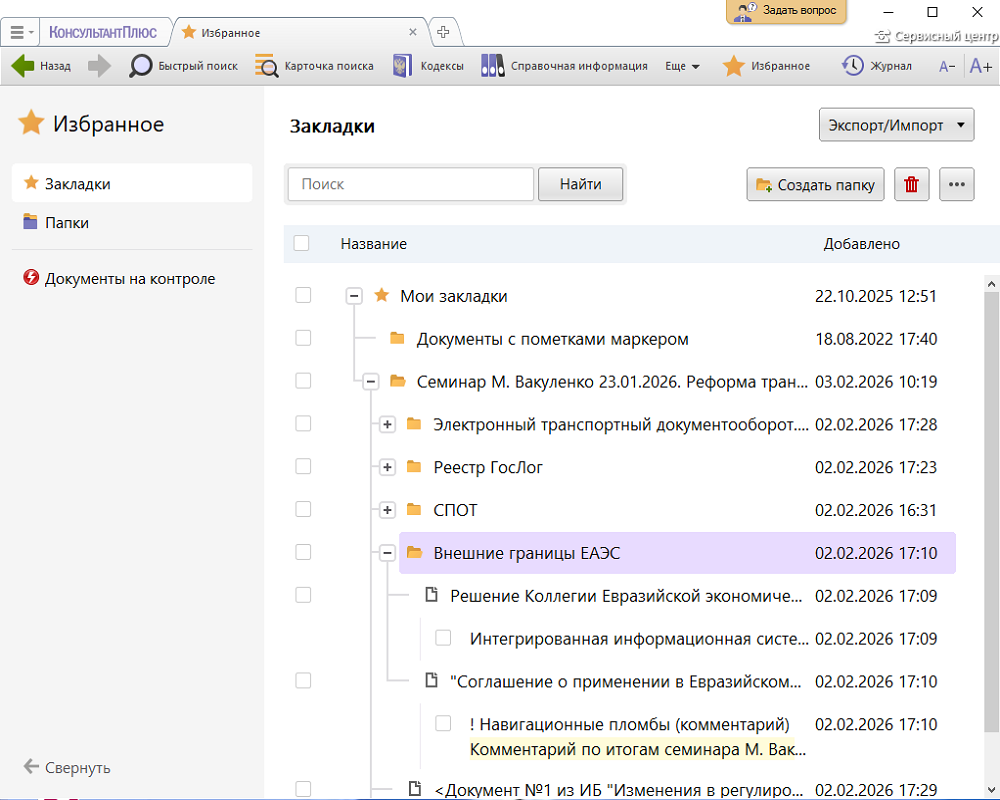Image resolution: width=1000 pixels, height=800 pixels.
Task: Collapse the Внешние границы ЕАЭС folder
Action: [388, 553]
